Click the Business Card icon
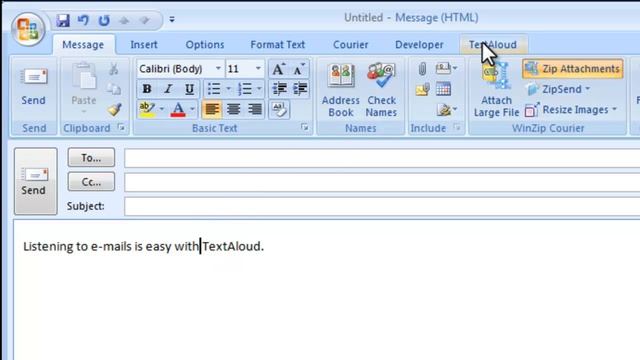The height and width of the screenshot is (360, 640). (446, 69)
